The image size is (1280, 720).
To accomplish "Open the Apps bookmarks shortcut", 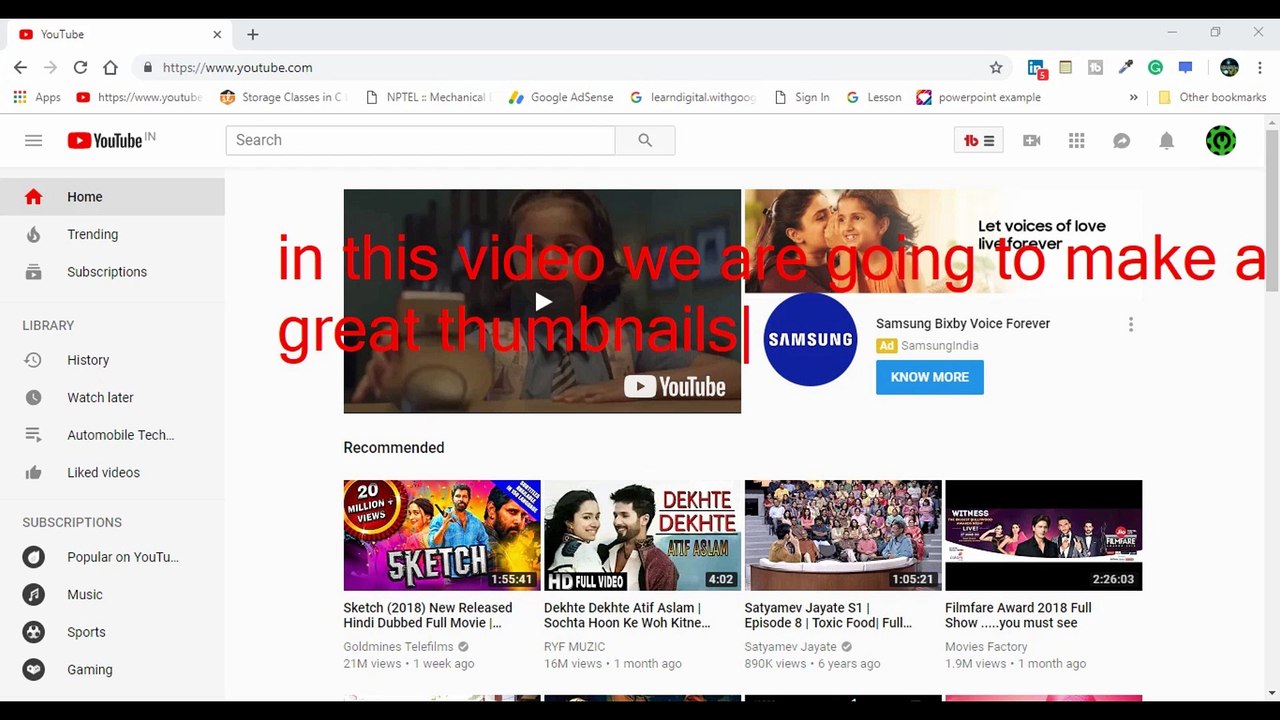I will tap(36, 97).
